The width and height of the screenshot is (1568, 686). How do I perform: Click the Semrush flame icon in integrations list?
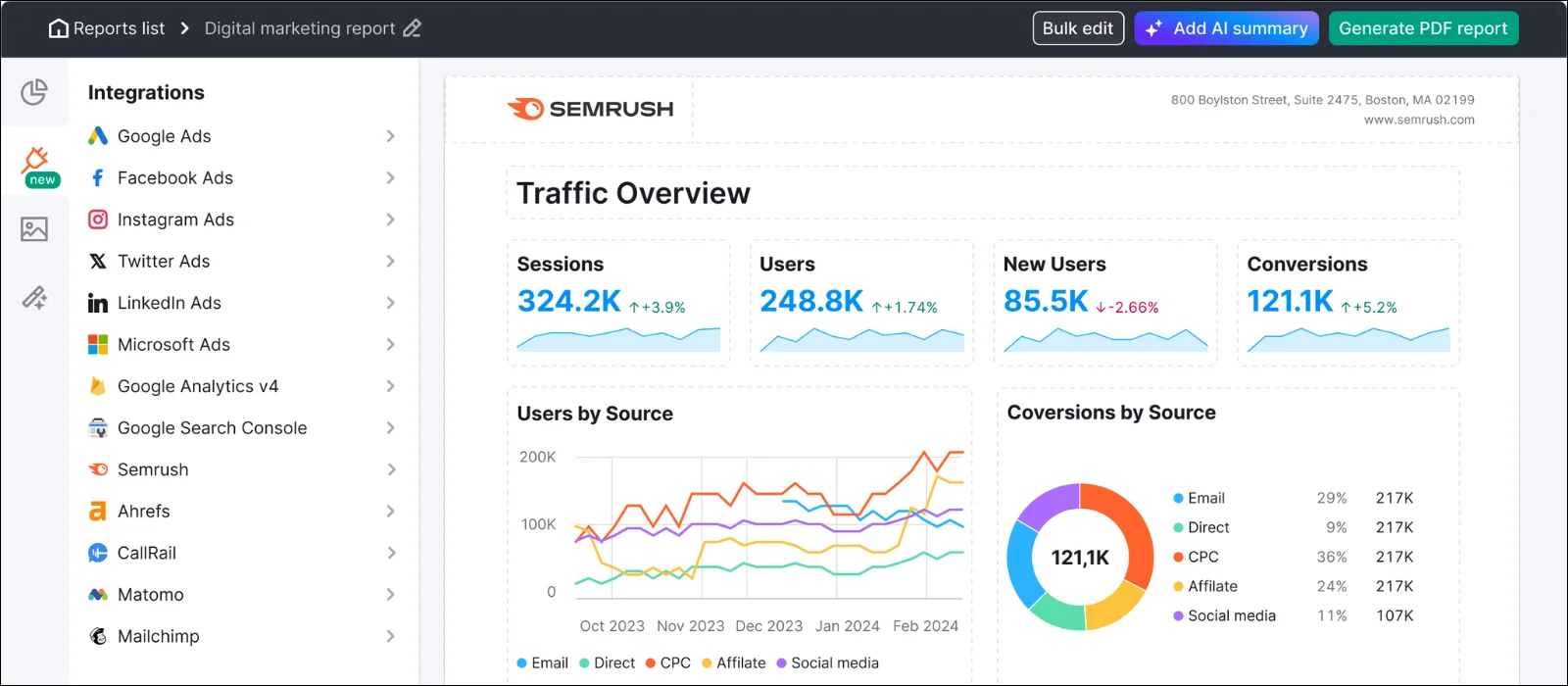coord(98,469)
